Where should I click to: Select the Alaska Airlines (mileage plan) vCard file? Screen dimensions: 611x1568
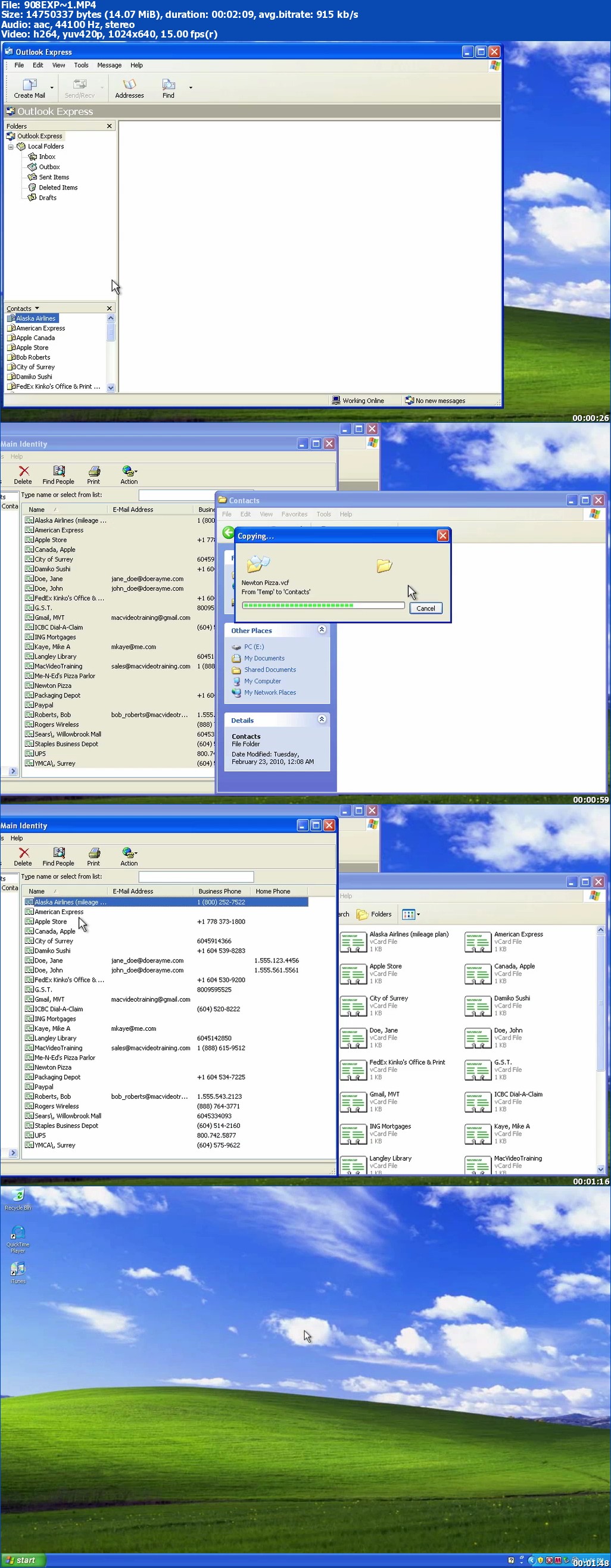(x=394, y=942)
